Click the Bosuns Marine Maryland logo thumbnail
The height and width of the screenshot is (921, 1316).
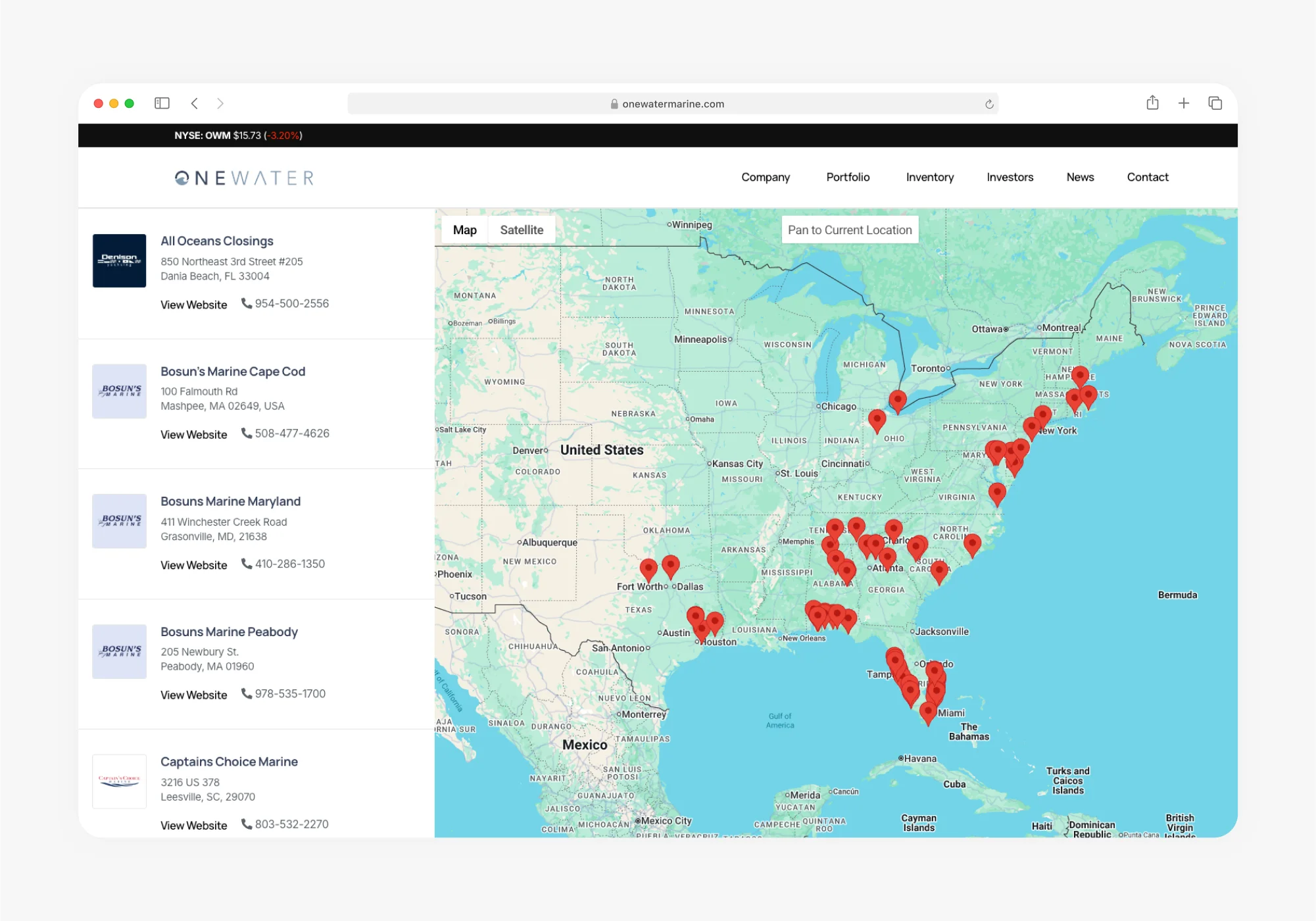coord(119,521)
